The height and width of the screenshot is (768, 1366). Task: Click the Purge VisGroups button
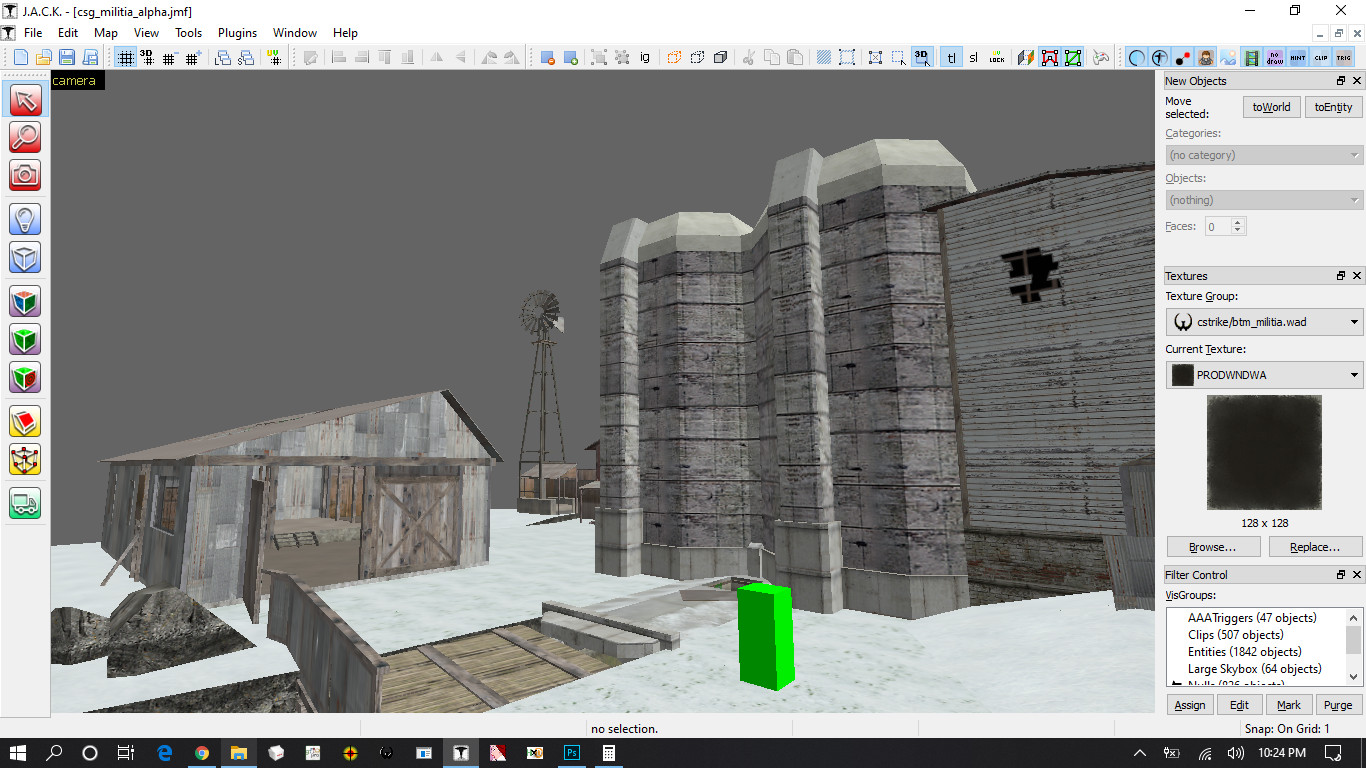pyautogui.click(x=1338, y=705)
